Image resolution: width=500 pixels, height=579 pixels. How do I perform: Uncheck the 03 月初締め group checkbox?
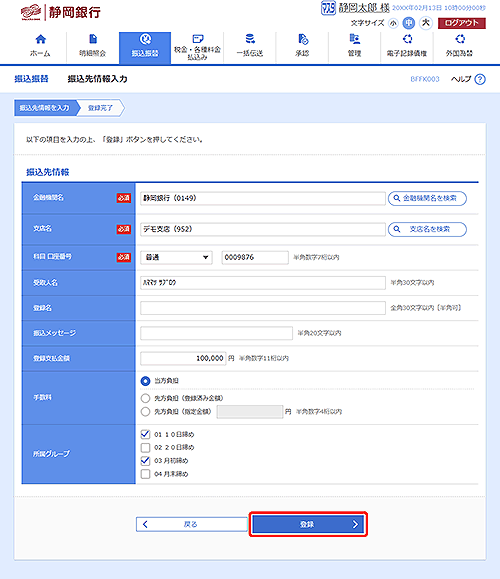coord(145,461)
